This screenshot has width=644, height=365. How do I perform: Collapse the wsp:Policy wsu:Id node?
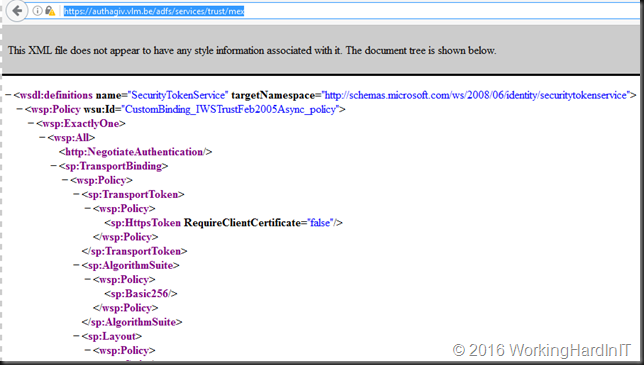[x=19, y=109]
